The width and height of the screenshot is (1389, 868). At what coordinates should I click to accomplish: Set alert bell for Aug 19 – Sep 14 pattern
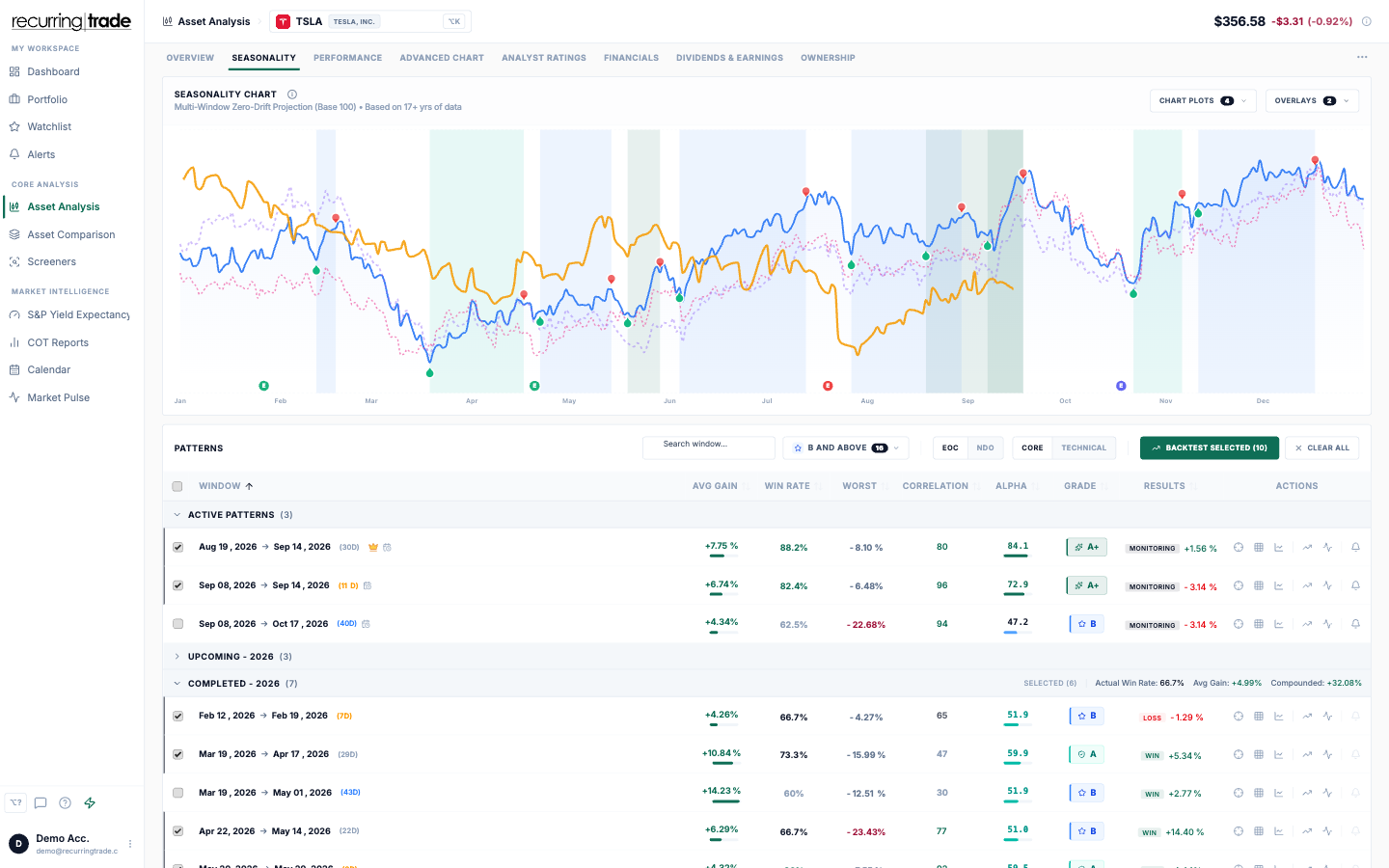1355,547
